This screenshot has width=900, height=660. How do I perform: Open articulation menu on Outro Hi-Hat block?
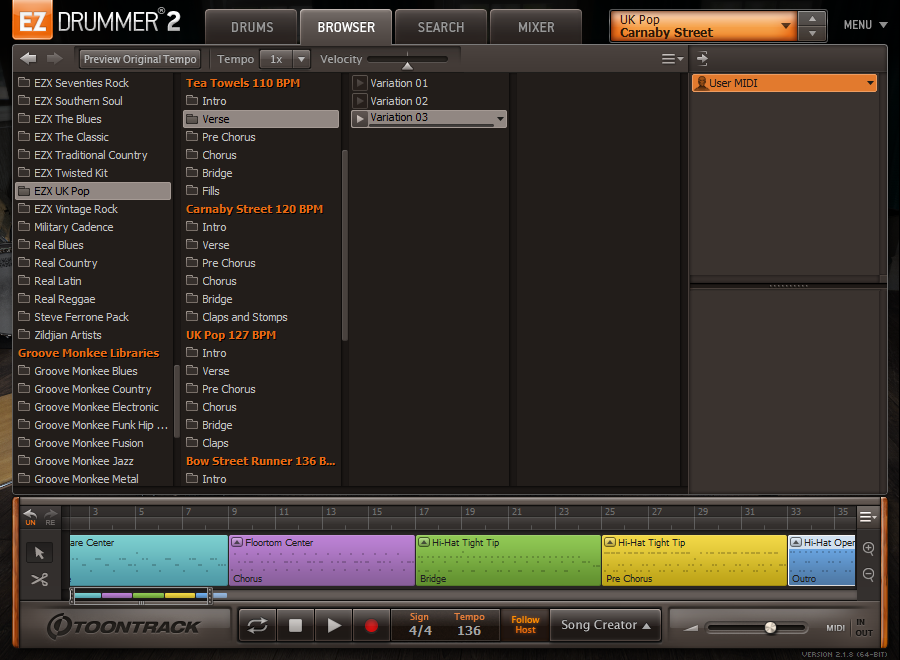(x=796, y=542)
